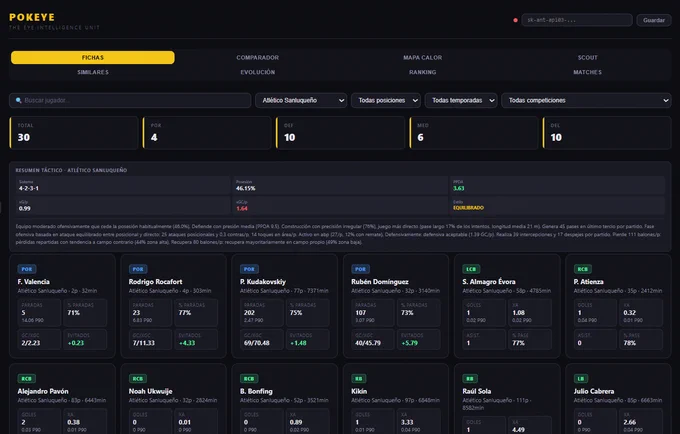Open Alejandro Pavón player card
680x434 pixels.
[62, 399]
